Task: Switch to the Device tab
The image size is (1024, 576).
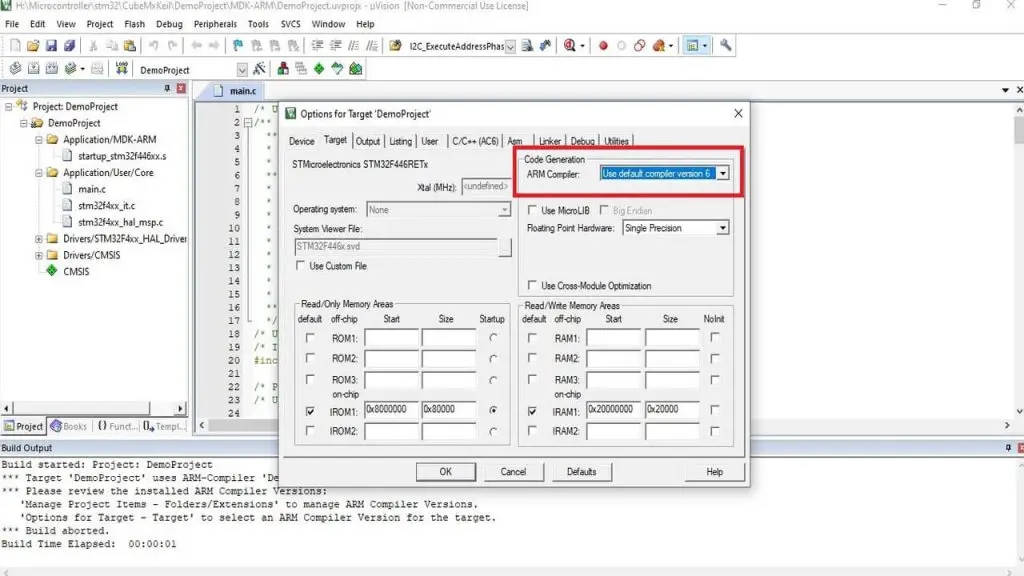Action: (x=302, y=141)
